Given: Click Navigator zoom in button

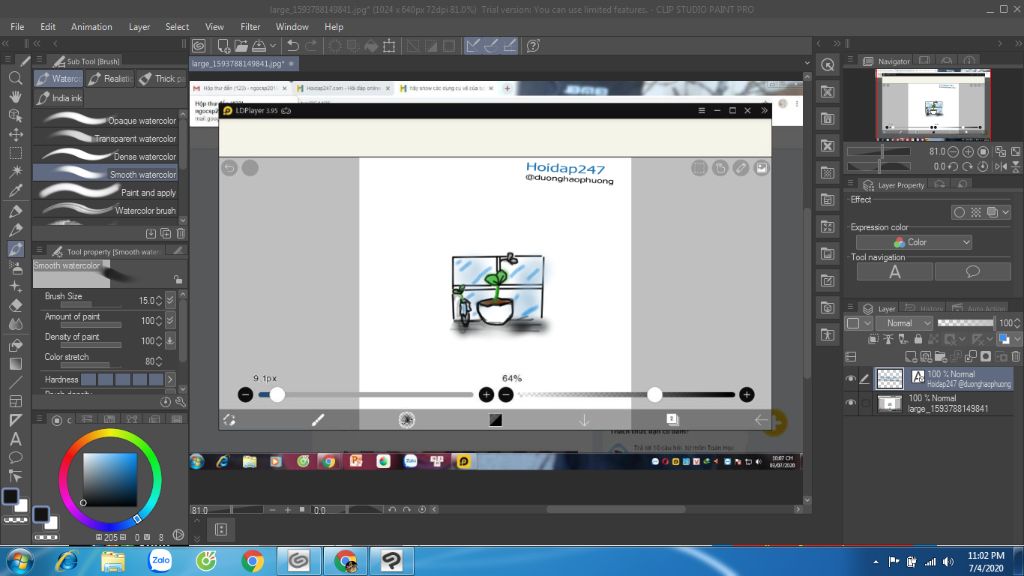Looking at the screenshot, I should click(968, 152).
